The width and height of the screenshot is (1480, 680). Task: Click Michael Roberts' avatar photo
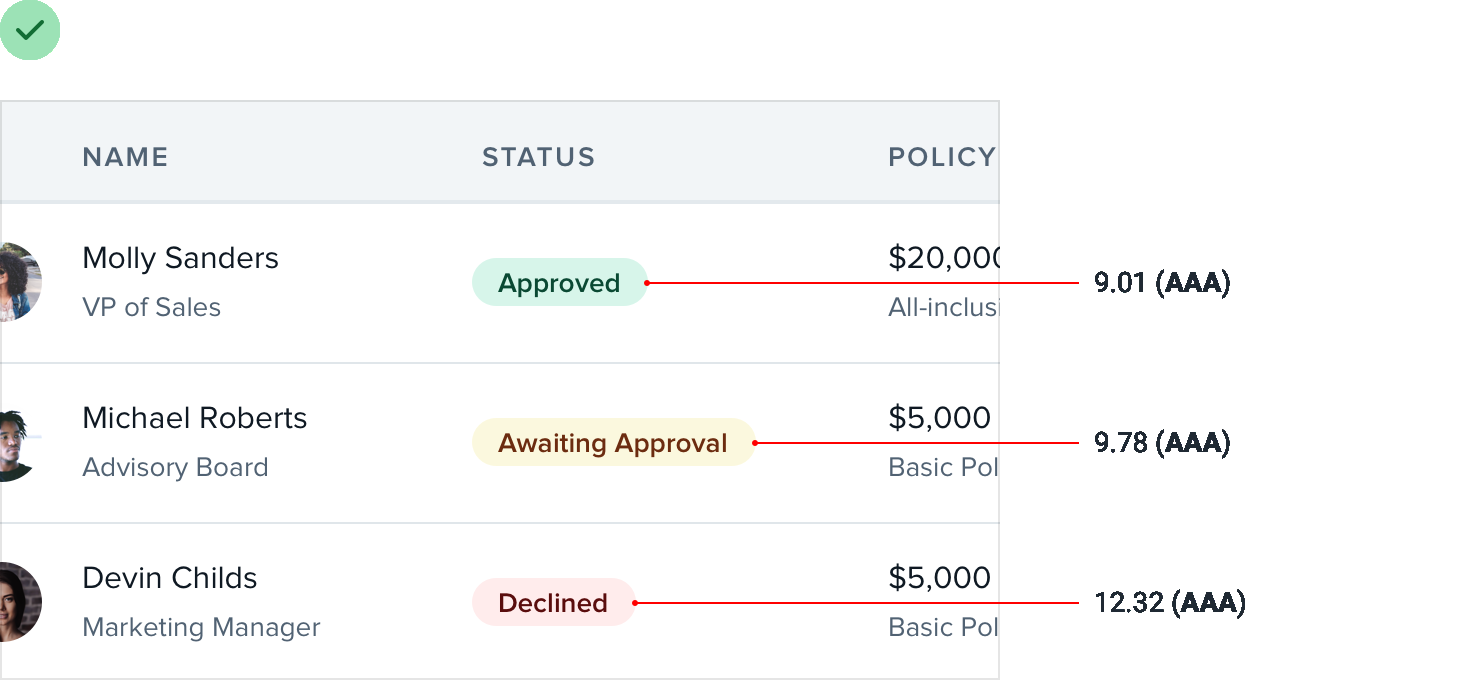click(x=19, y=443)
